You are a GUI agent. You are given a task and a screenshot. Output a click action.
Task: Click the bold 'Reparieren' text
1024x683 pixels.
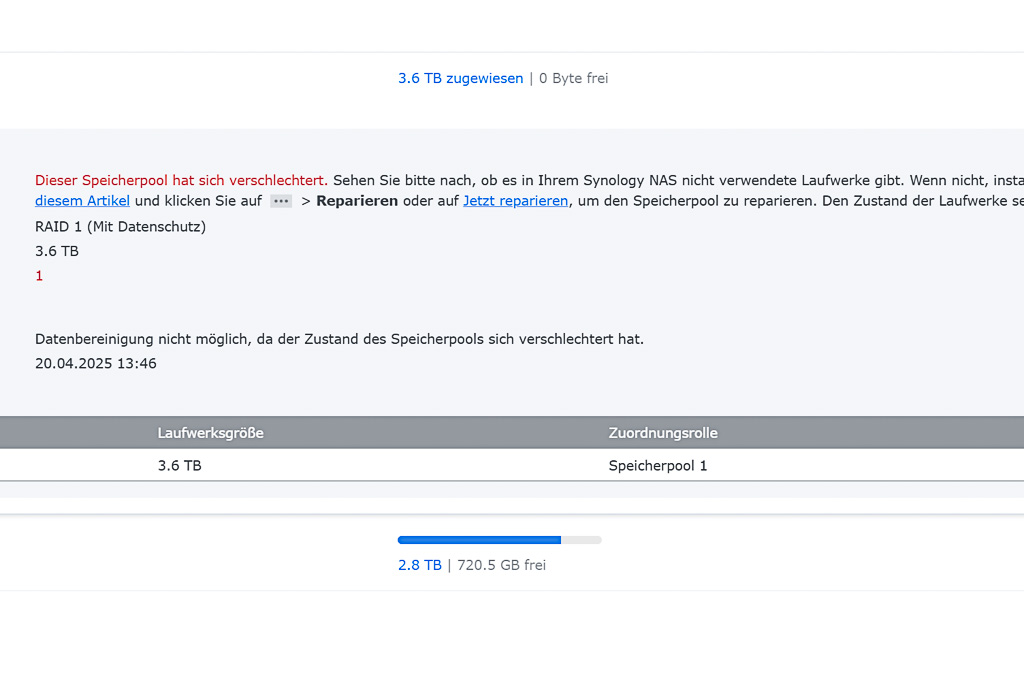click(x=357, y=200)
